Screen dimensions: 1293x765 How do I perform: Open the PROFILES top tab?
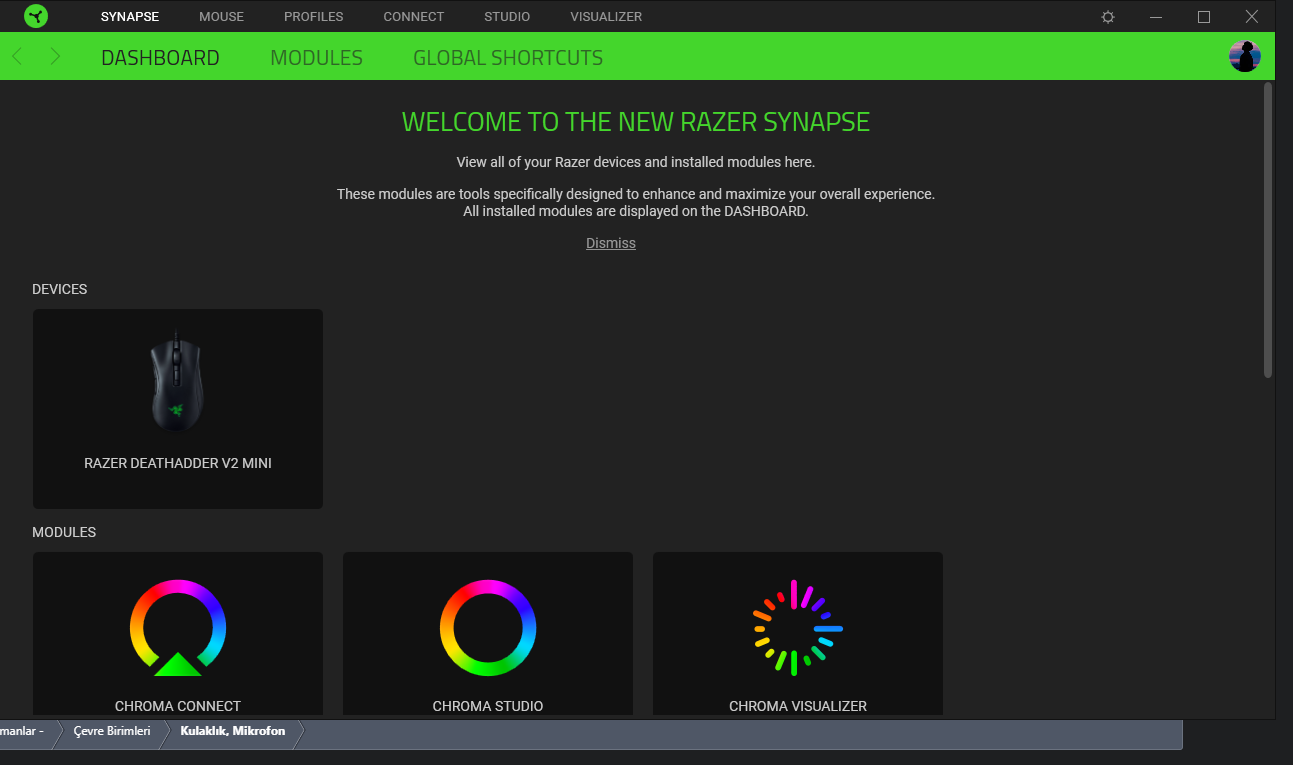point(313,17)
